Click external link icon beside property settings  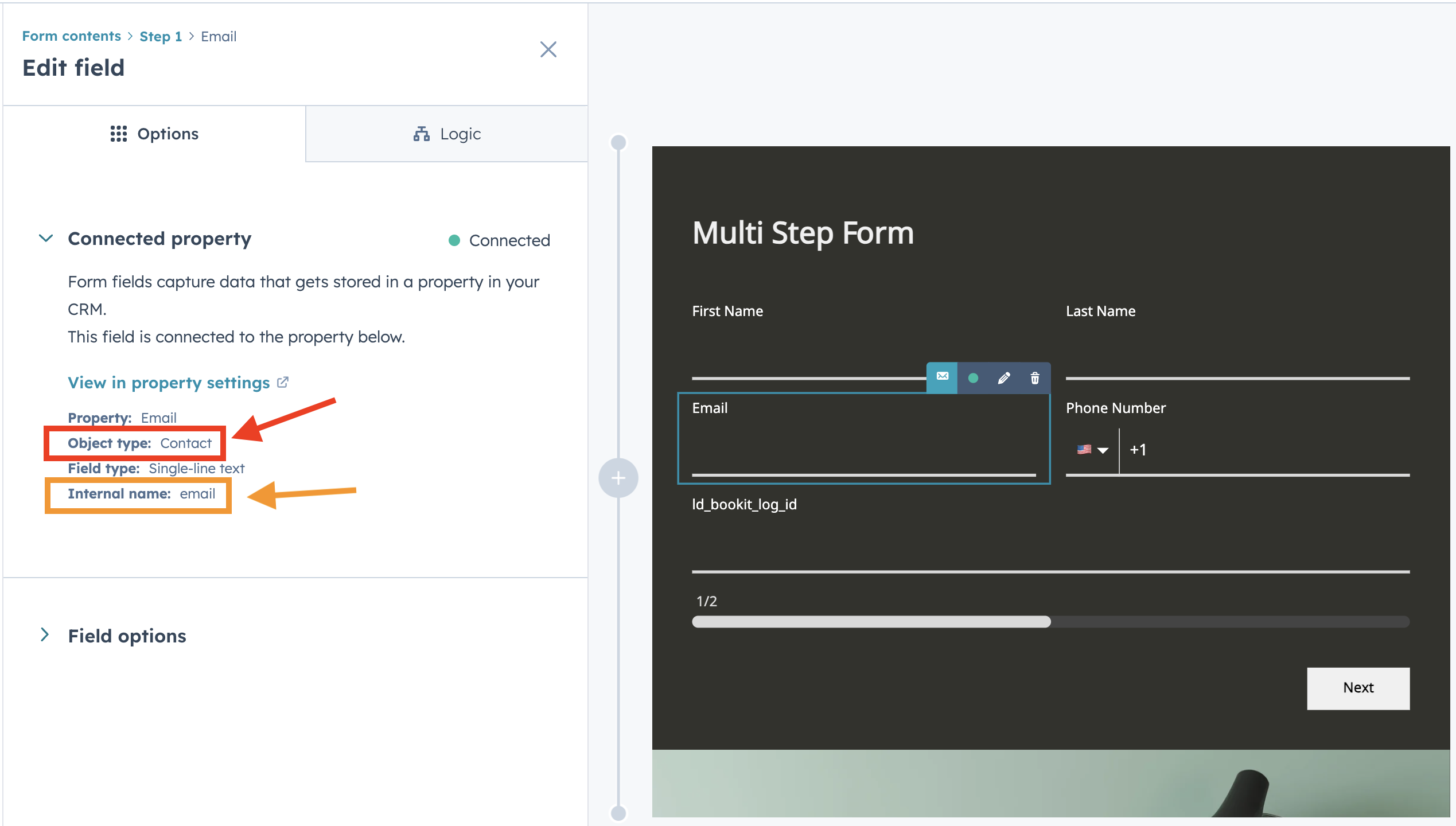(x=283, y=382)
